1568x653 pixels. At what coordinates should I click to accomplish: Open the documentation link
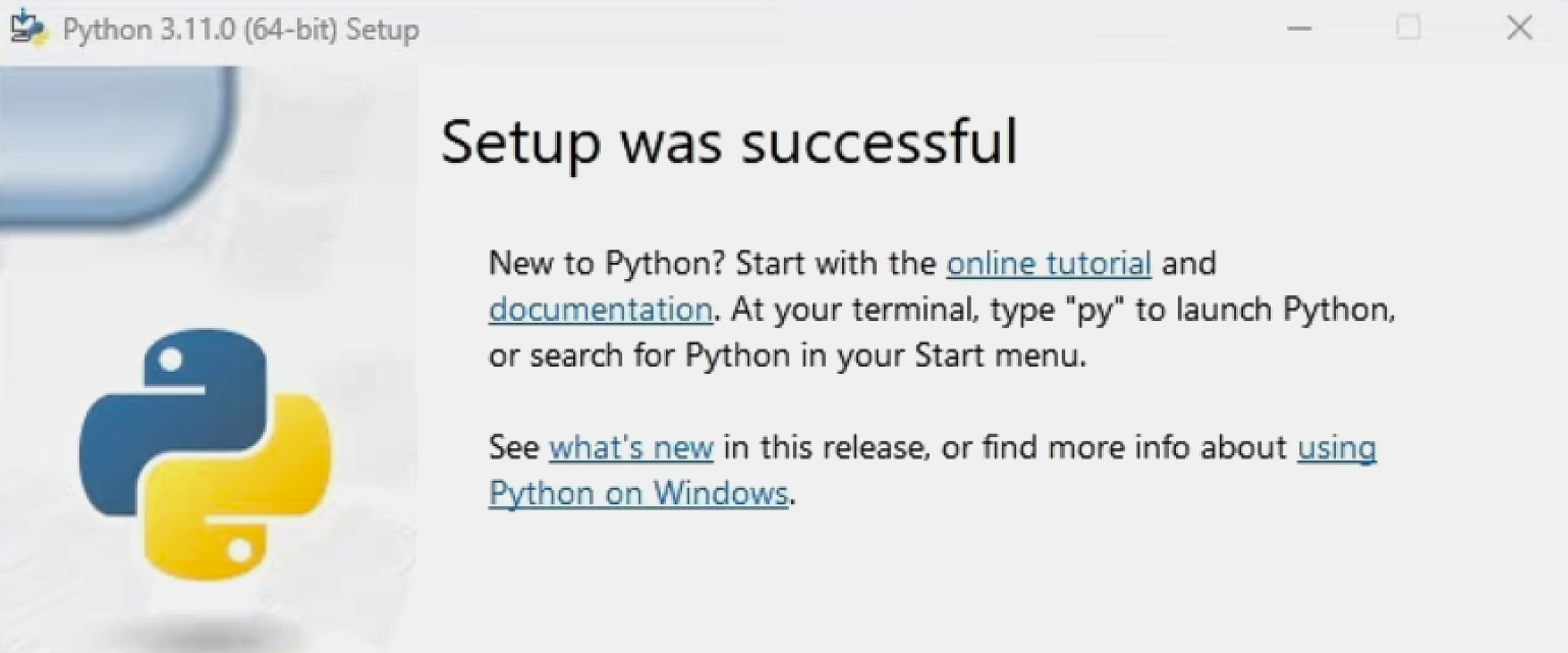[600, 310]
